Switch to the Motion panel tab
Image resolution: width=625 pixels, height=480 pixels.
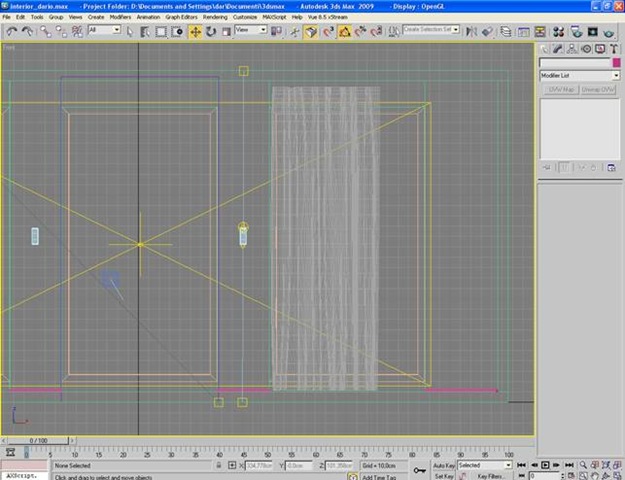tap(586, 49)
